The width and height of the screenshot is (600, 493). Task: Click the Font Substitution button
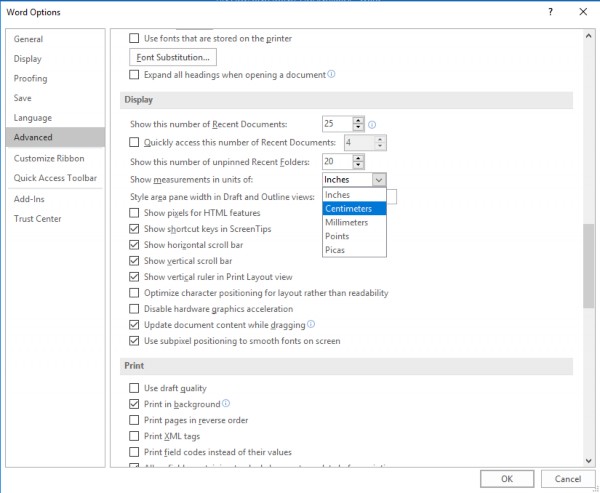click(174, 57)
